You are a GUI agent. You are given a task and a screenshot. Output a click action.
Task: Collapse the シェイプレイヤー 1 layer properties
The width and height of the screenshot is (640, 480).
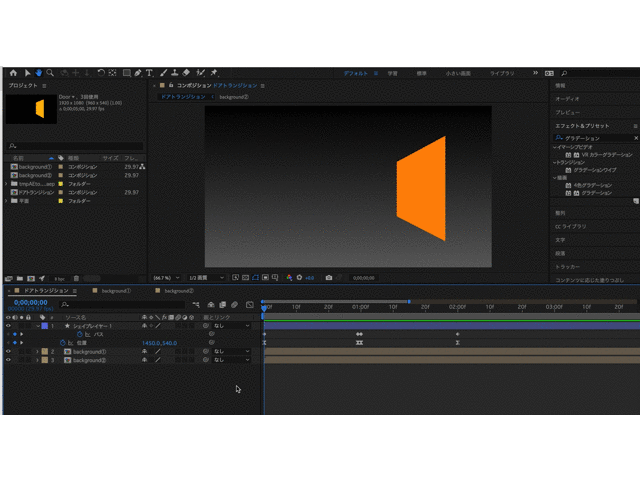[x=37, y=326]
